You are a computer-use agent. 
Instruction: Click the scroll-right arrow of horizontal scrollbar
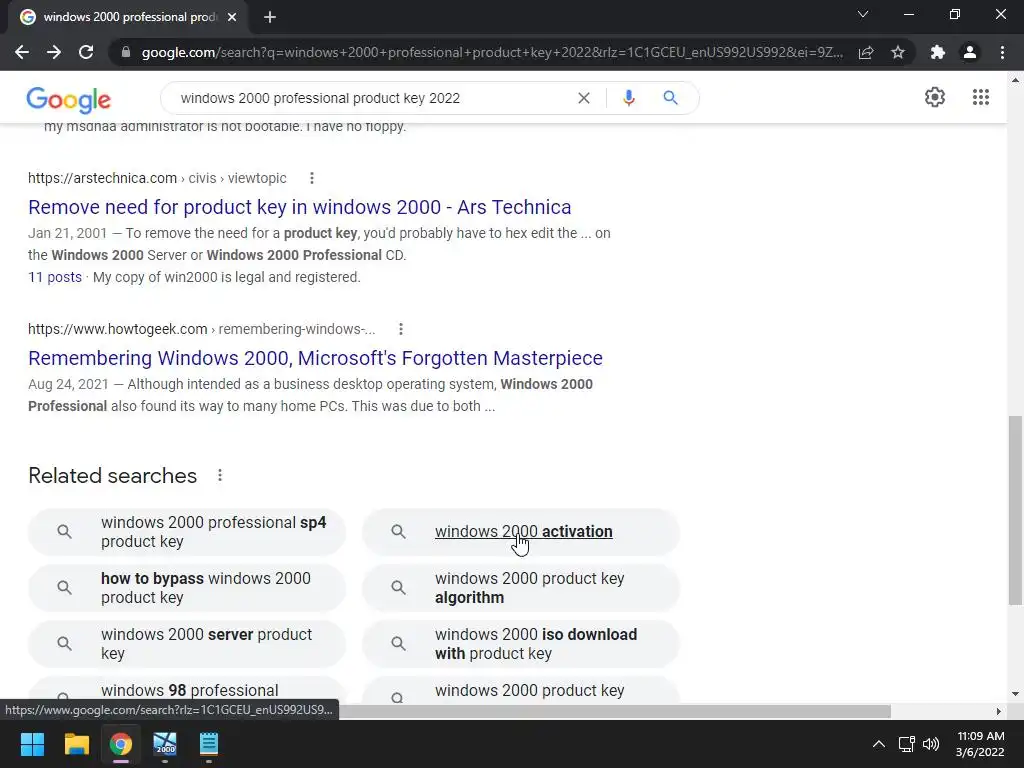click(999, 711)
